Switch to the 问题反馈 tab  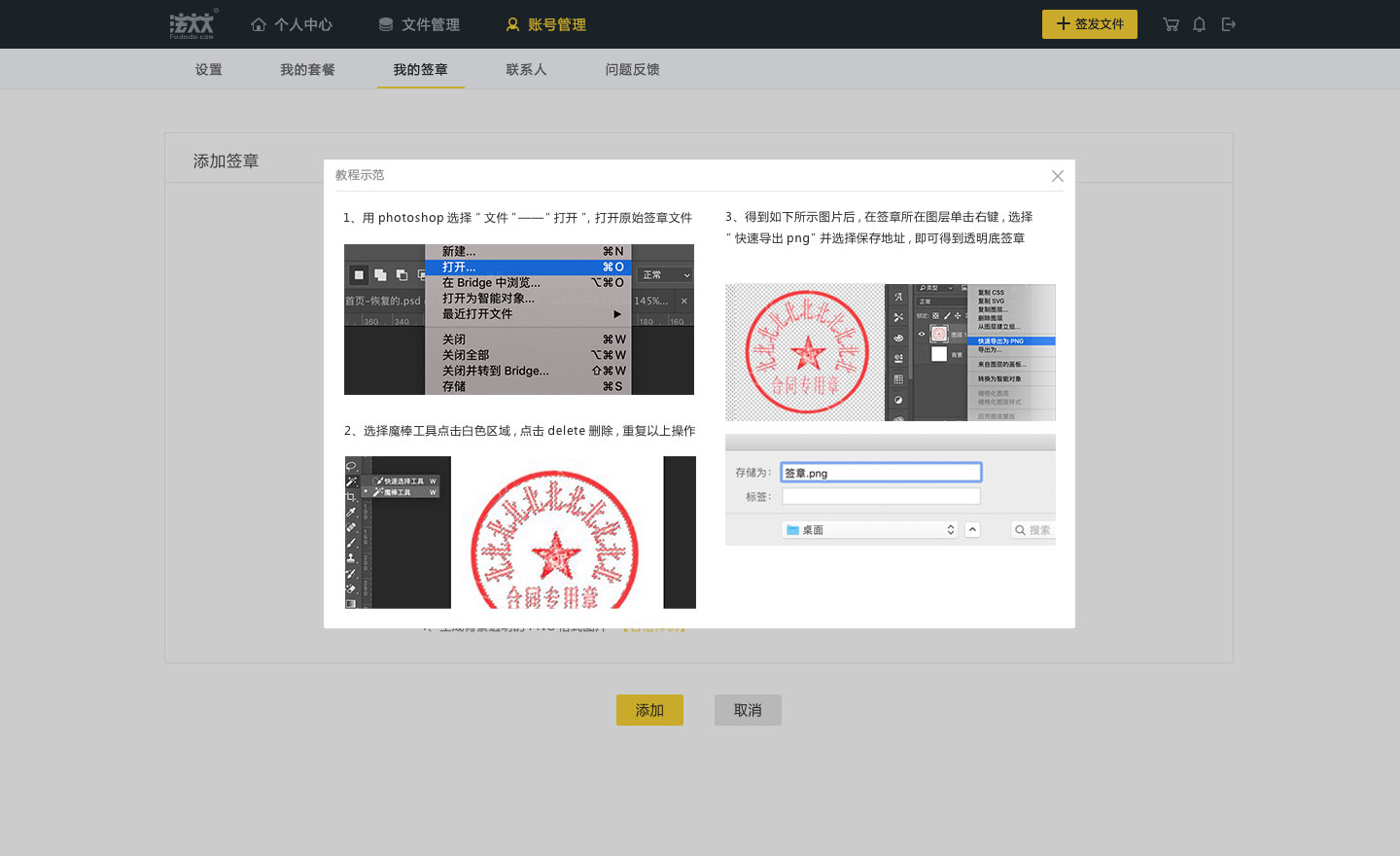click(x=632, y=69)
